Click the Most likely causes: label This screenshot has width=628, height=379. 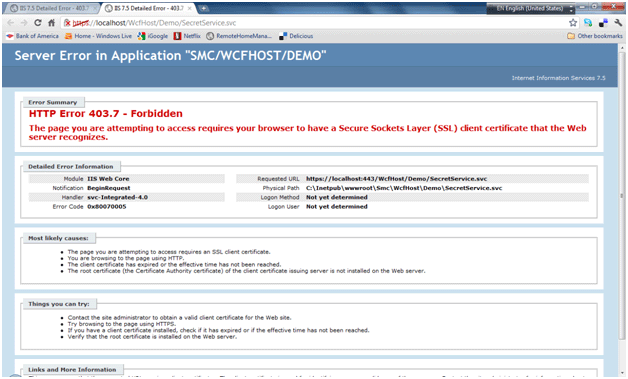pos(58,238)
